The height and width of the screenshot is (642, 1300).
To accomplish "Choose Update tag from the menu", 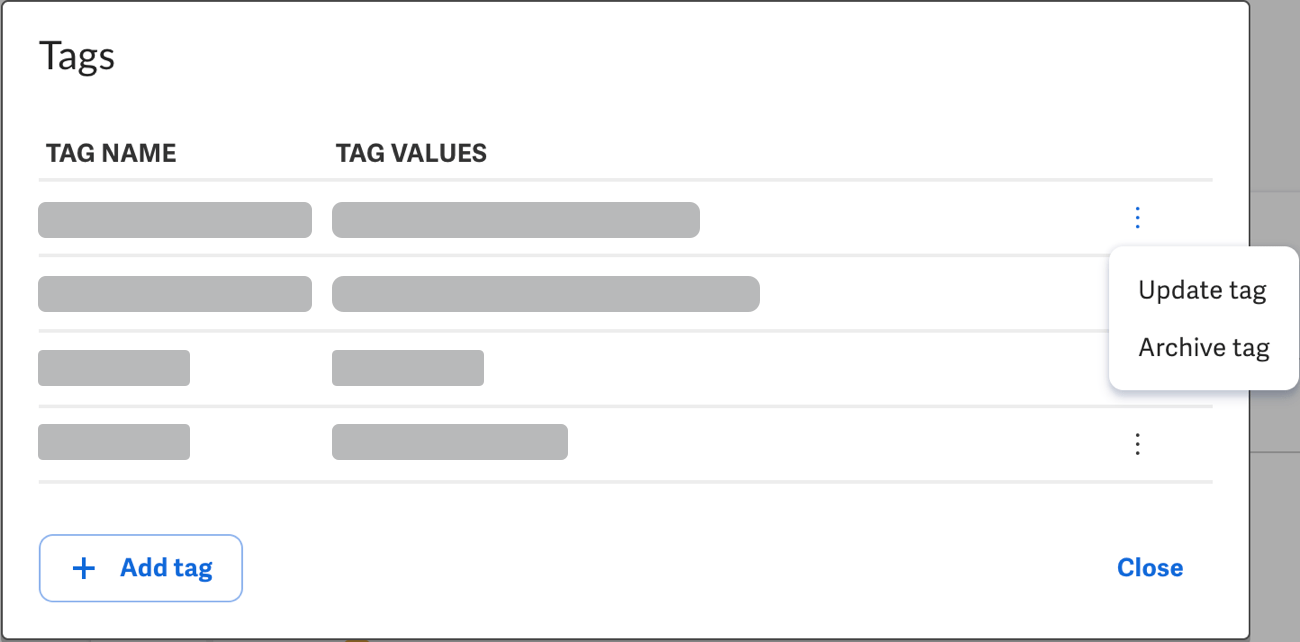I will pyautogui.click(x=1202, y=289).
